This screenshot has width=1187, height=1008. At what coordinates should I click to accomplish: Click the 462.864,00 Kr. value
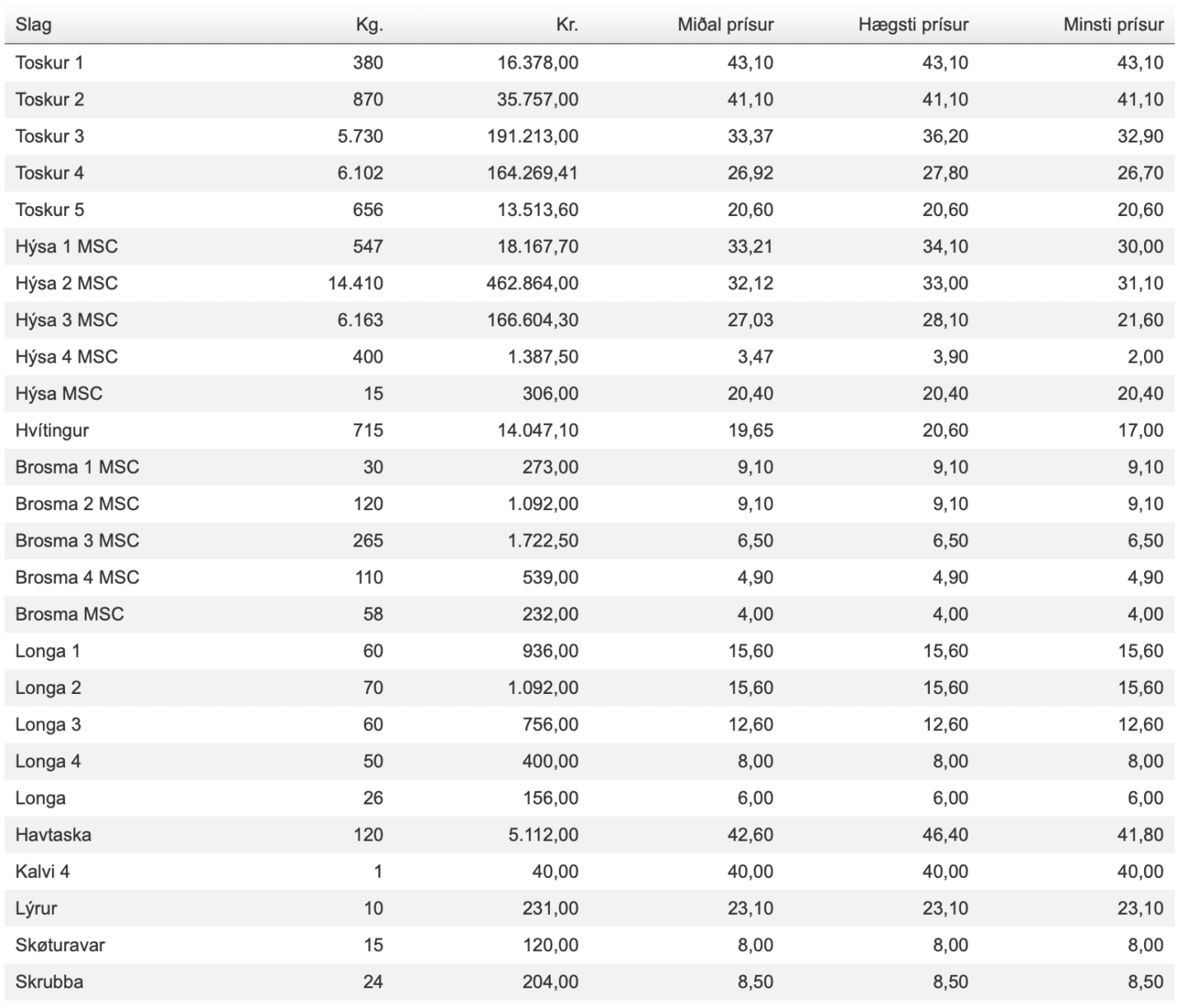click(533, 284)
